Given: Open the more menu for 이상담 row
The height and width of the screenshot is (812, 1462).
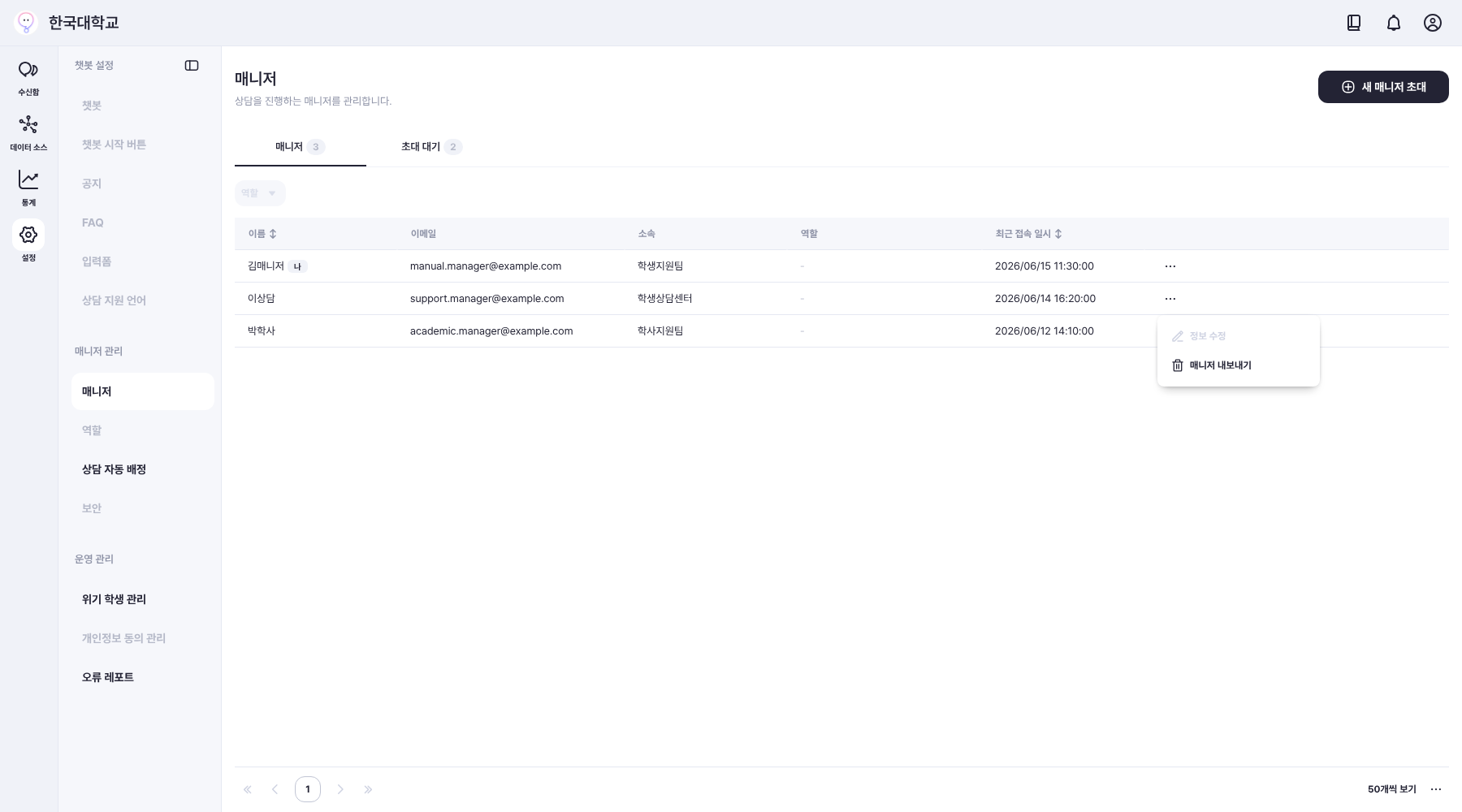Looking at the screenshot, I should click(1170, 299).
